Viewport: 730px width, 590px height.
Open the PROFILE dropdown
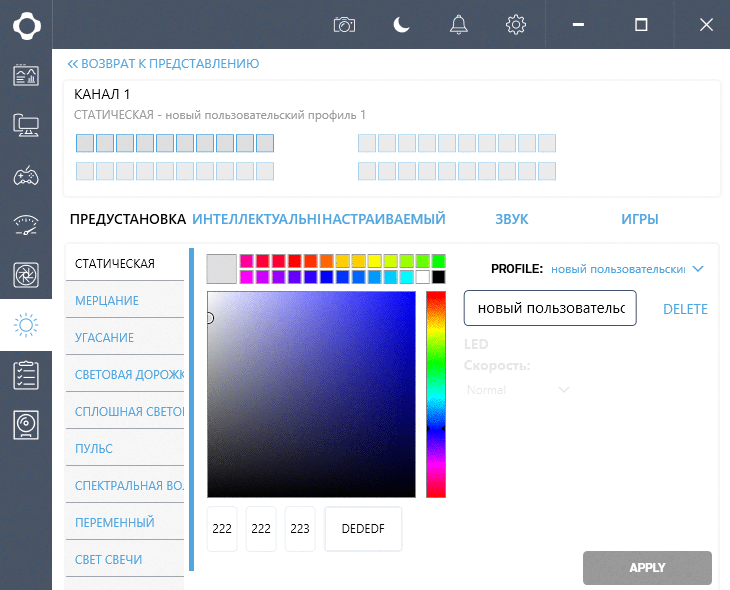coord(627,269)
